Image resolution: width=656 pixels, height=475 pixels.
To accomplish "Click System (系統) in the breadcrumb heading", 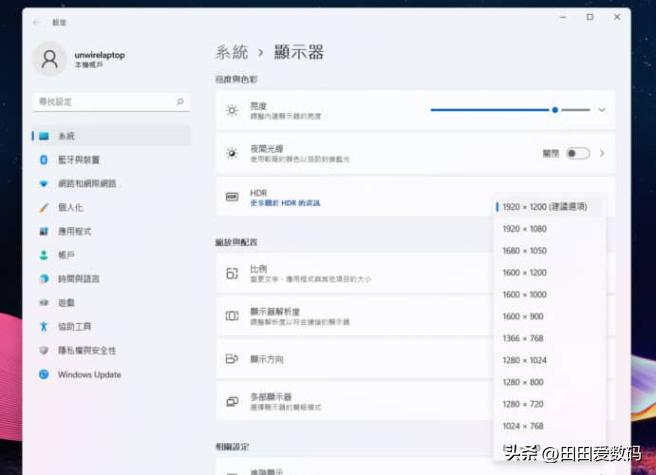I will [231, 52].
